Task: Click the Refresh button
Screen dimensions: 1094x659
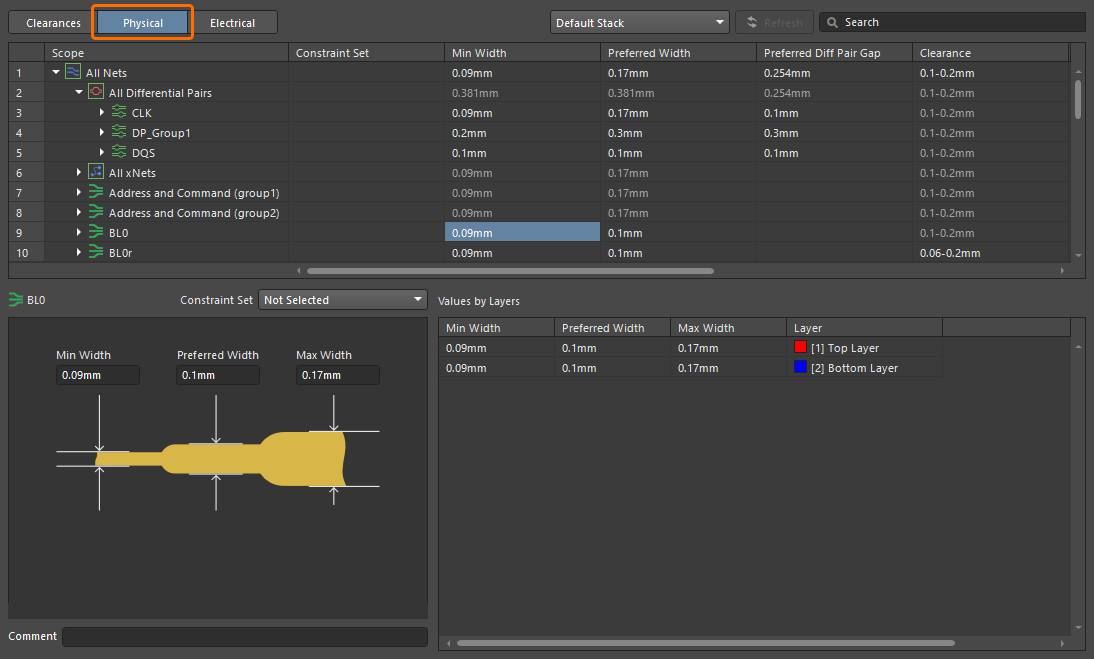Action: (774, 22)
